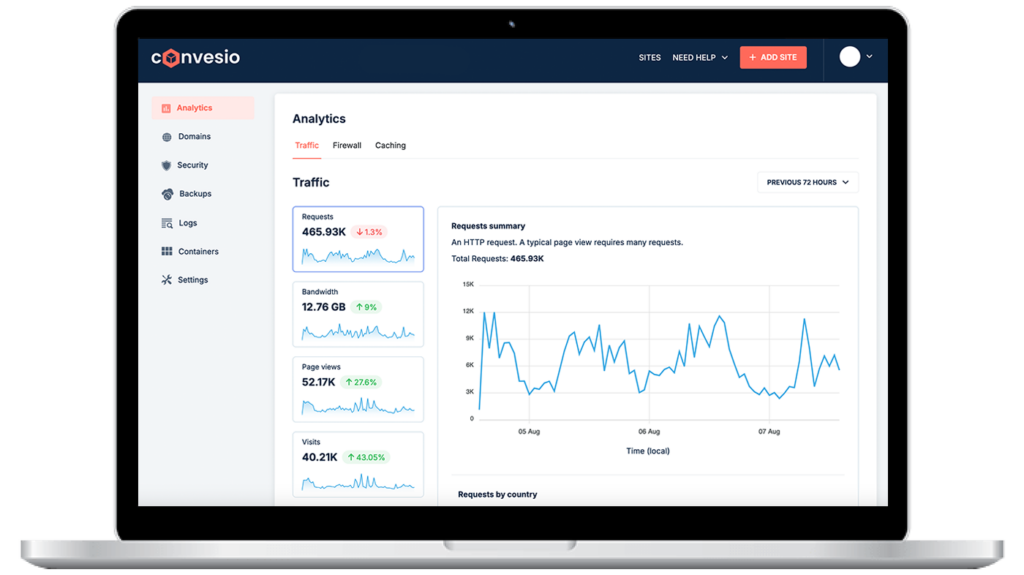Click the SITES link in header
Screen dimensions: 1024x575
pyautogui.click(x=650, y=58)
